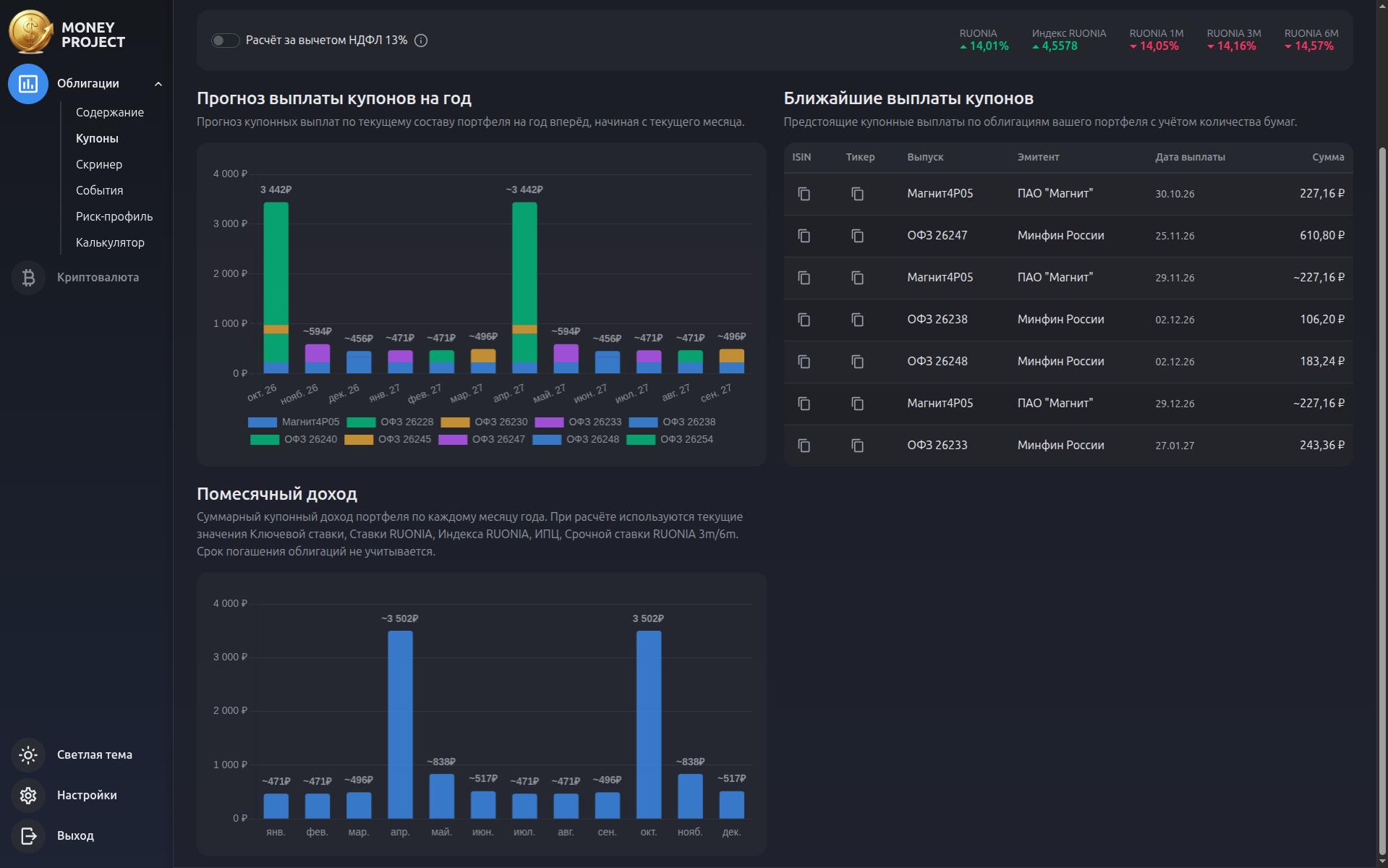Open the Настройки gear icon
The height and width of the screenshot is (868, 1388).
tap(28, 796)
